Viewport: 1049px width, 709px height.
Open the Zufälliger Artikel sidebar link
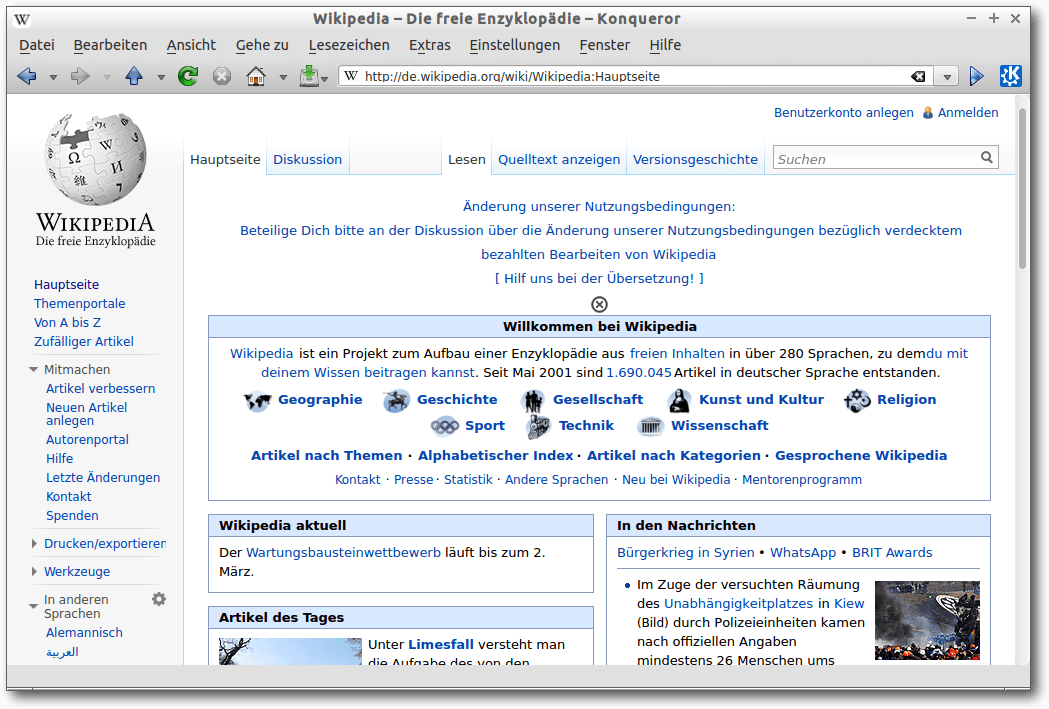(x=84, y=341)
